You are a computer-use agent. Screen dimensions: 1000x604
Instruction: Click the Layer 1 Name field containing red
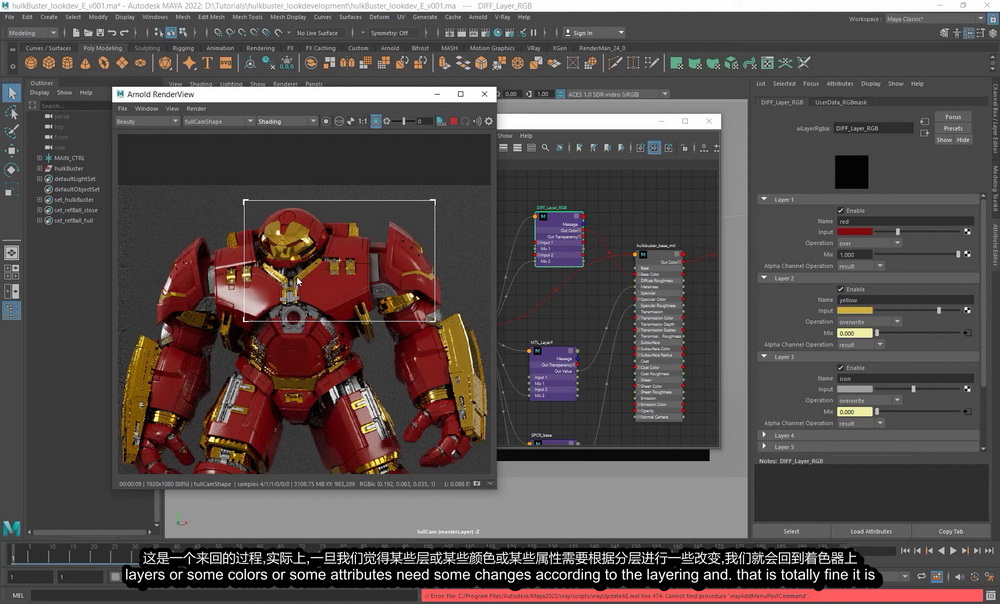point(905,221)
